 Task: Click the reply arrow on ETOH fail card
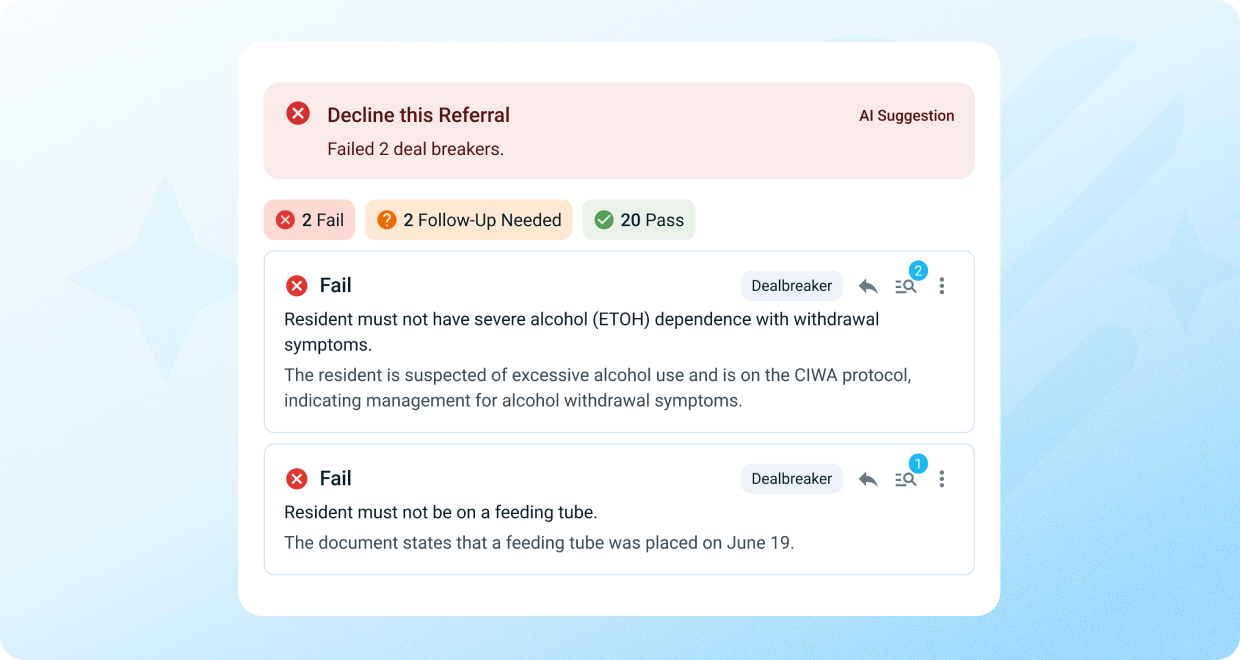point(868,286)
